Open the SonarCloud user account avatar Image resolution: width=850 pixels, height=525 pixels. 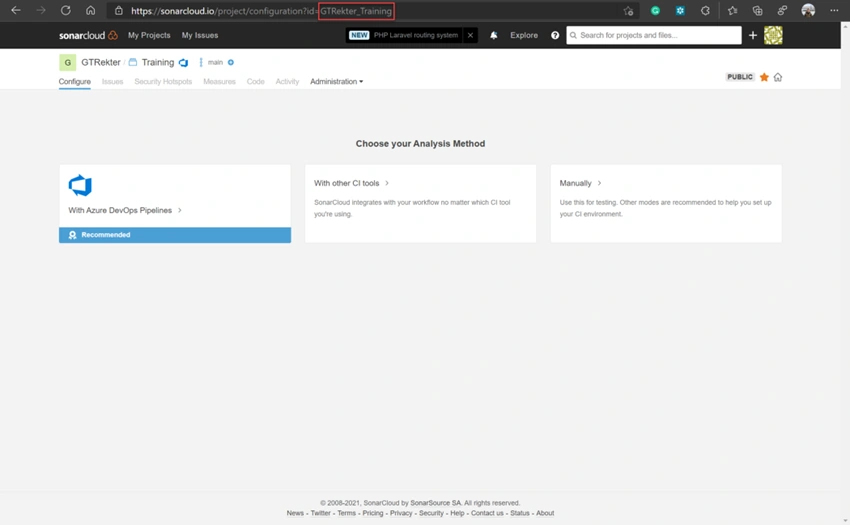(x=773, y=35)
